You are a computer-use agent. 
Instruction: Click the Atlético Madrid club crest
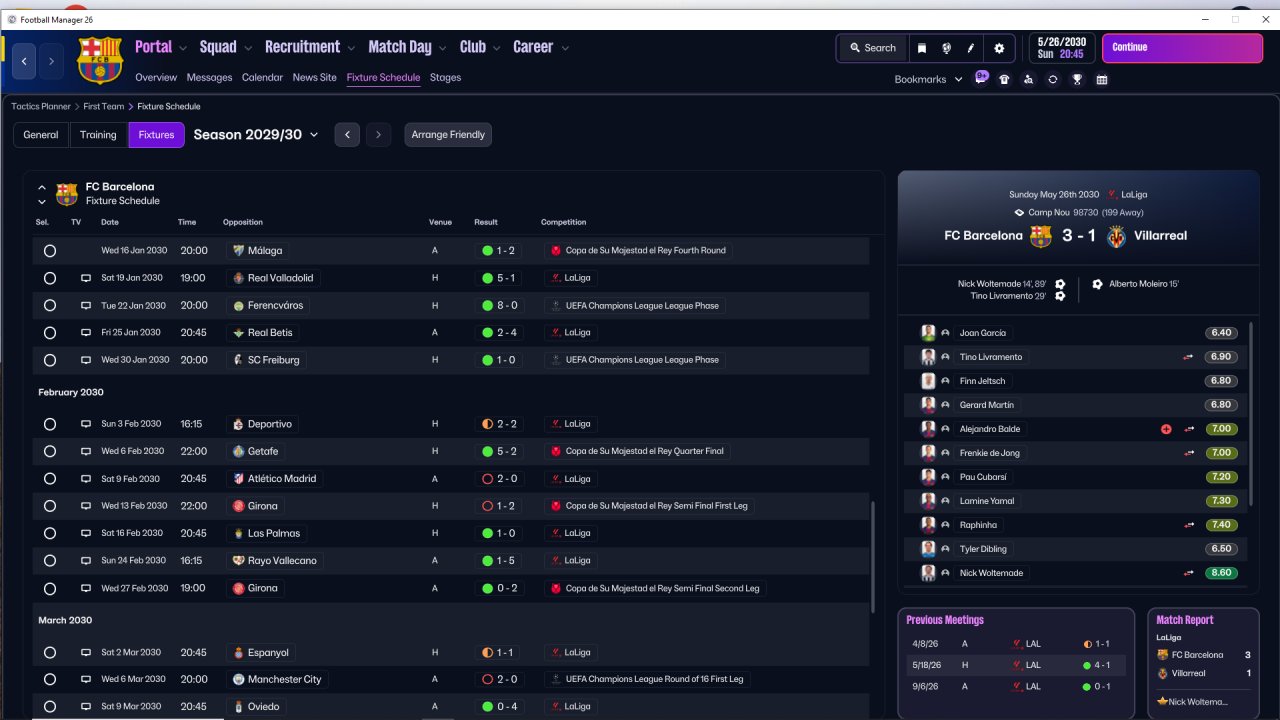238,479
